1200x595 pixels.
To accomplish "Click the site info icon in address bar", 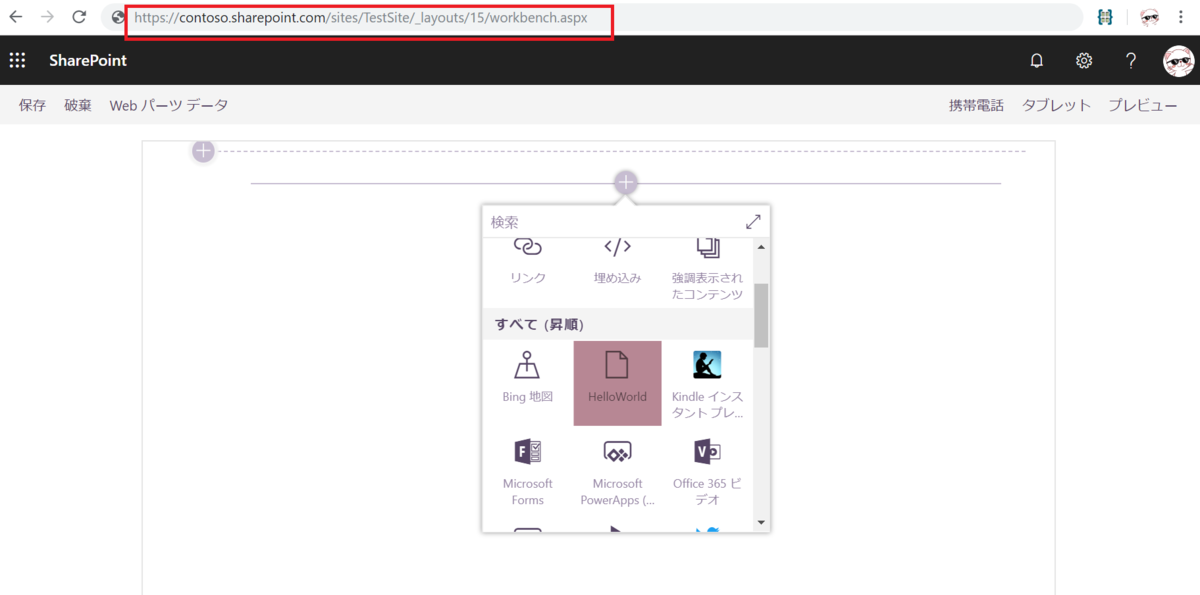I will (119, 17).
